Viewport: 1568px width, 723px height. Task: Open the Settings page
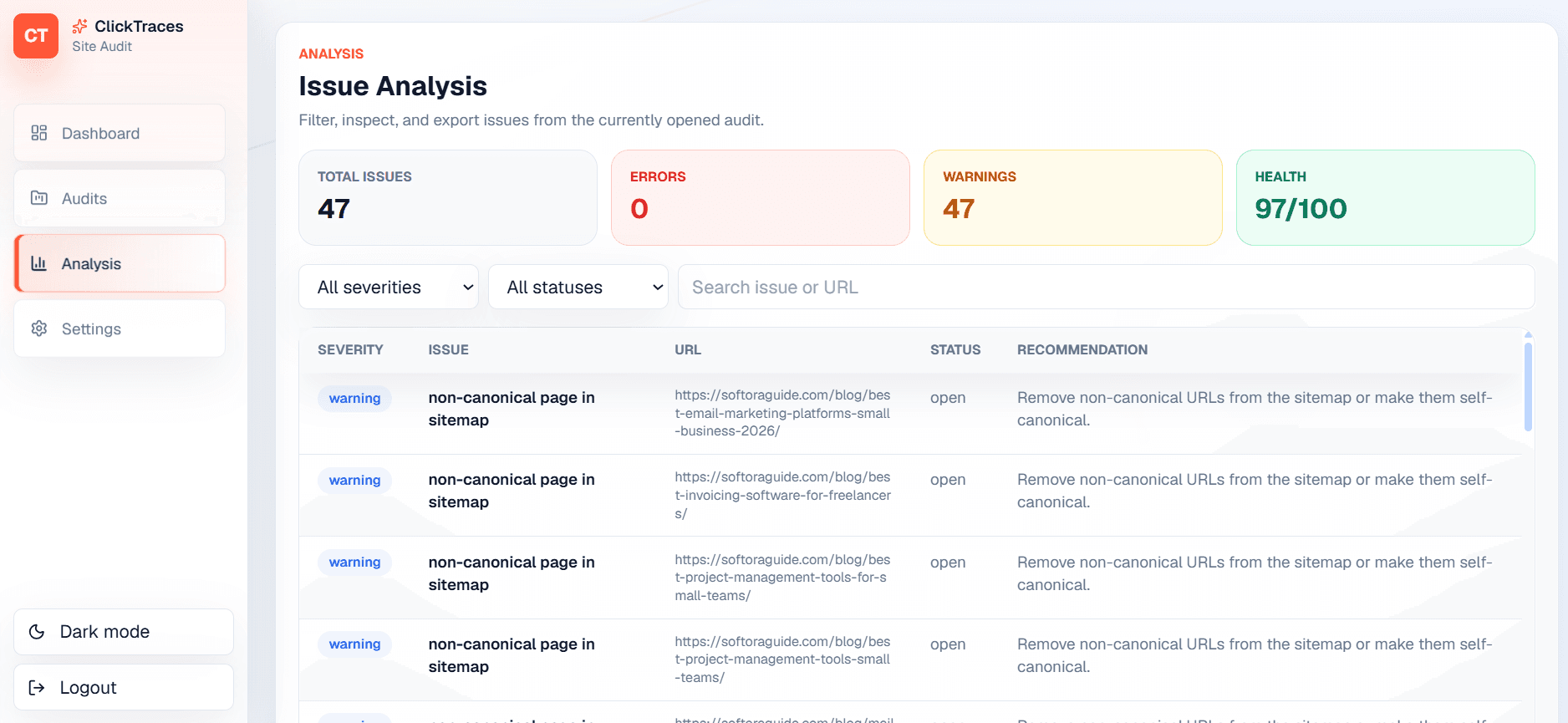[x=120, y=328]
